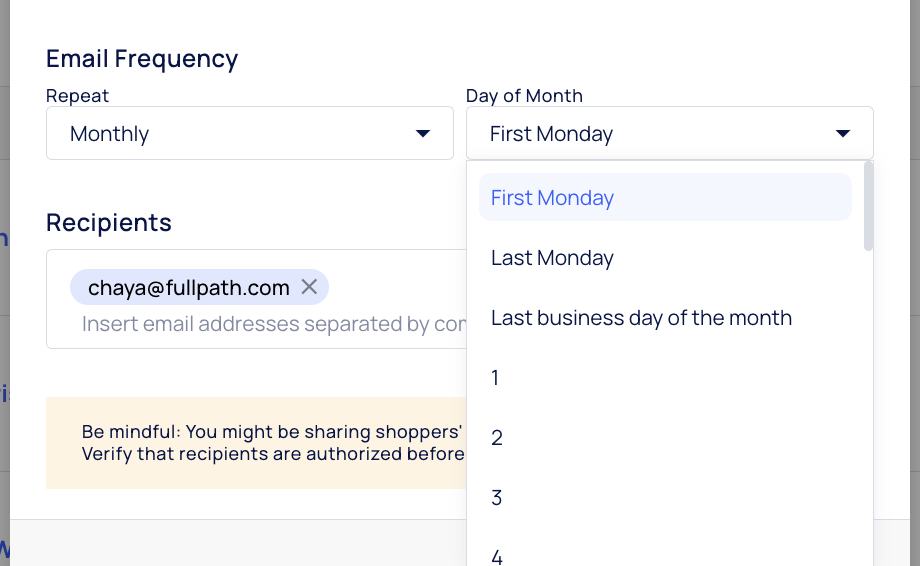920x566 pixels.
Task: Choose day 3 from the options
Action: point(497,498)
